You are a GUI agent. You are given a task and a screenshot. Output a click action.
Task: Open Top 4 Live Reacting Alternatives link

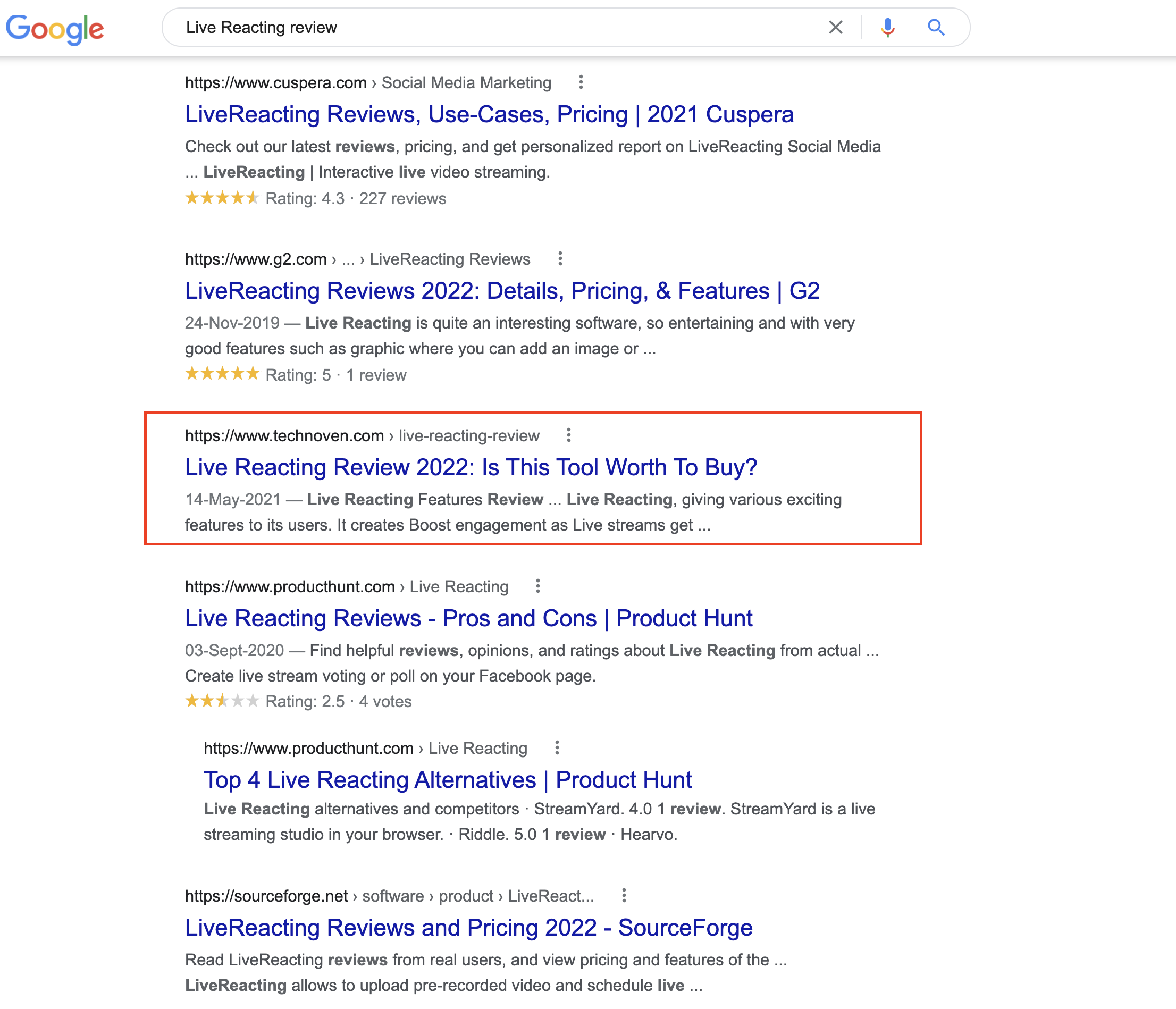[x=447, y=780]
